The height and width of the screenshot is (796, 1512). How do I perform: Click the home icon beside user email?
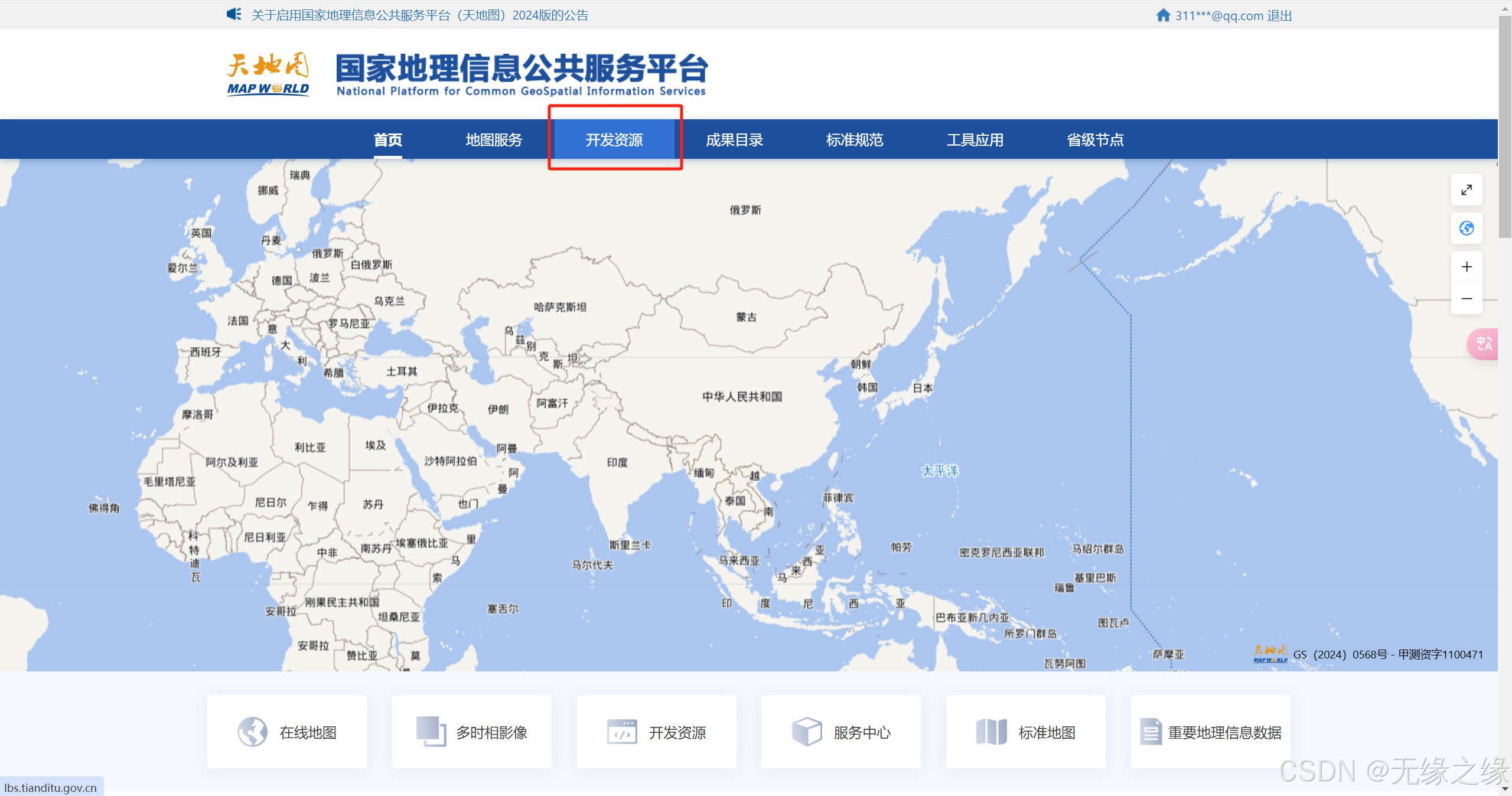[x=1162, y=15]
